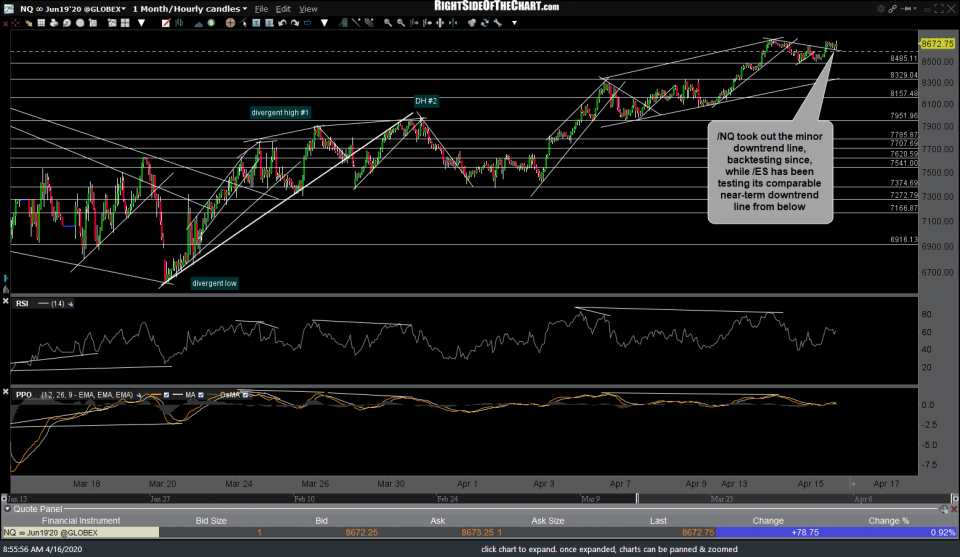Click the scrollbar right arrow near Apr 6
This screenshot has height=557, width=960.
tap(954, 499)
